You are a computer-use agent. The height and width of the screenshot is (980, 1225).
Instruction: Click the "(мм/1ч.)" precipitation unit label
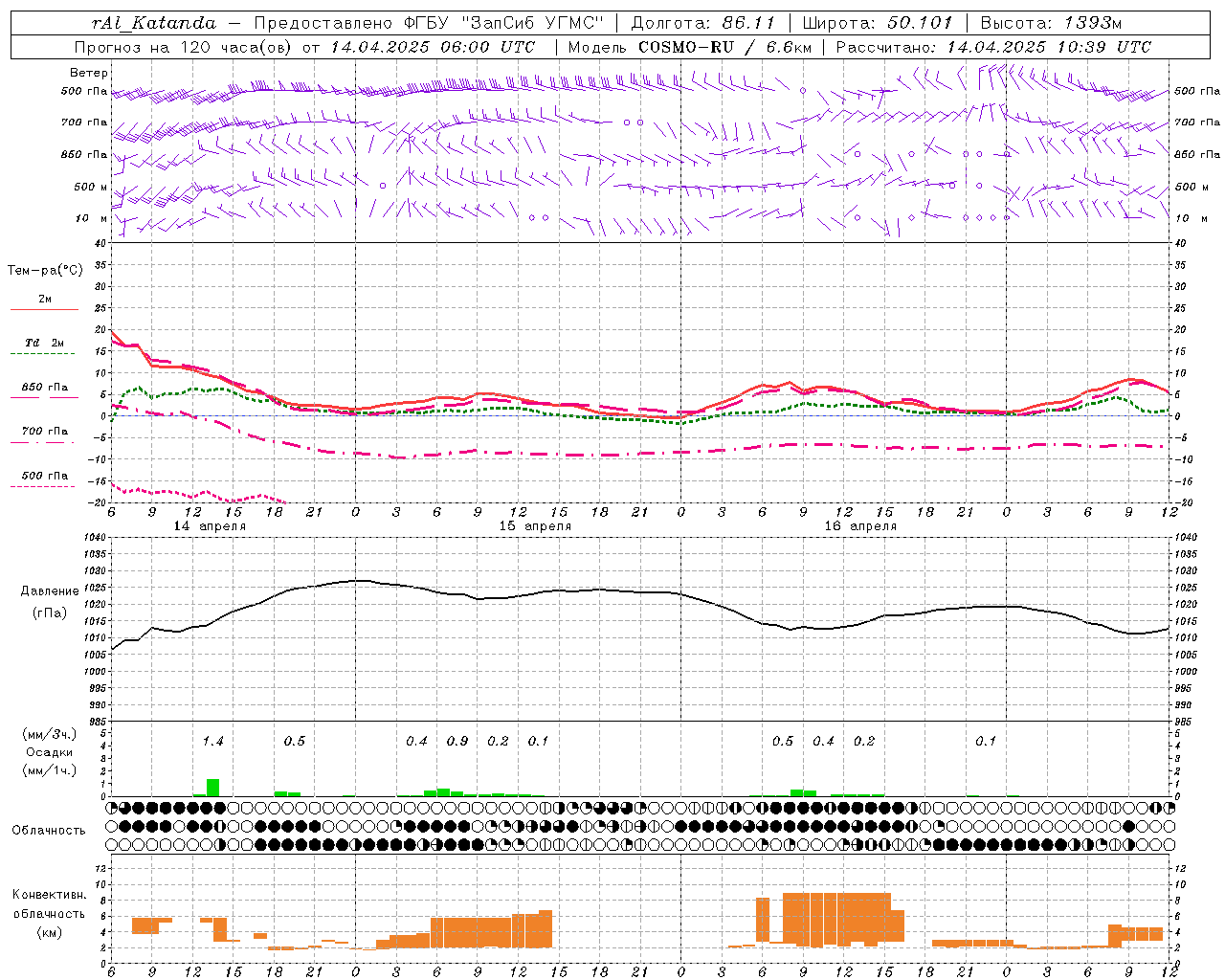click(x=50, y=770)
